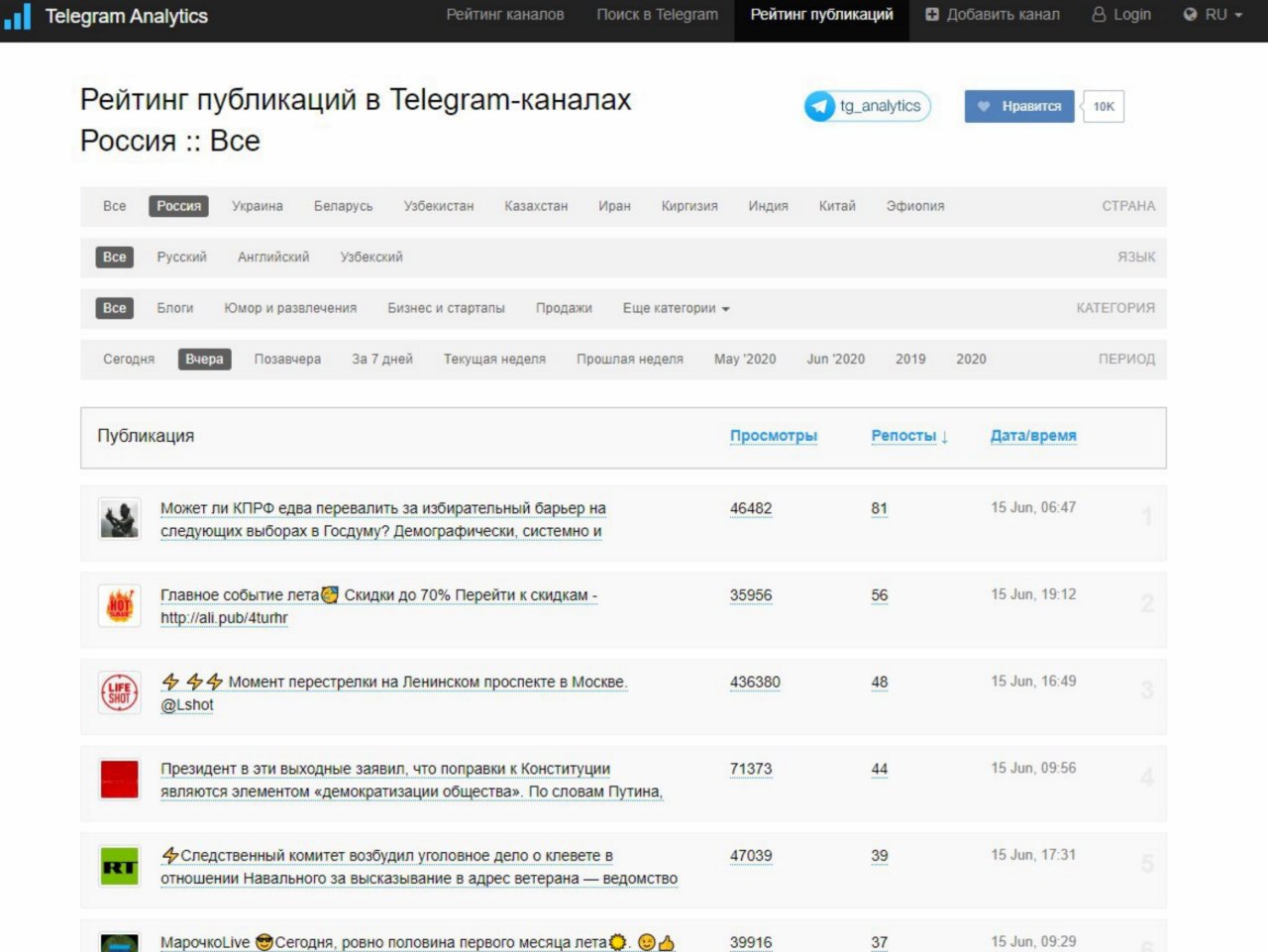Sort by Просмотры column
Screen dimensions: 1268x952
774,436
